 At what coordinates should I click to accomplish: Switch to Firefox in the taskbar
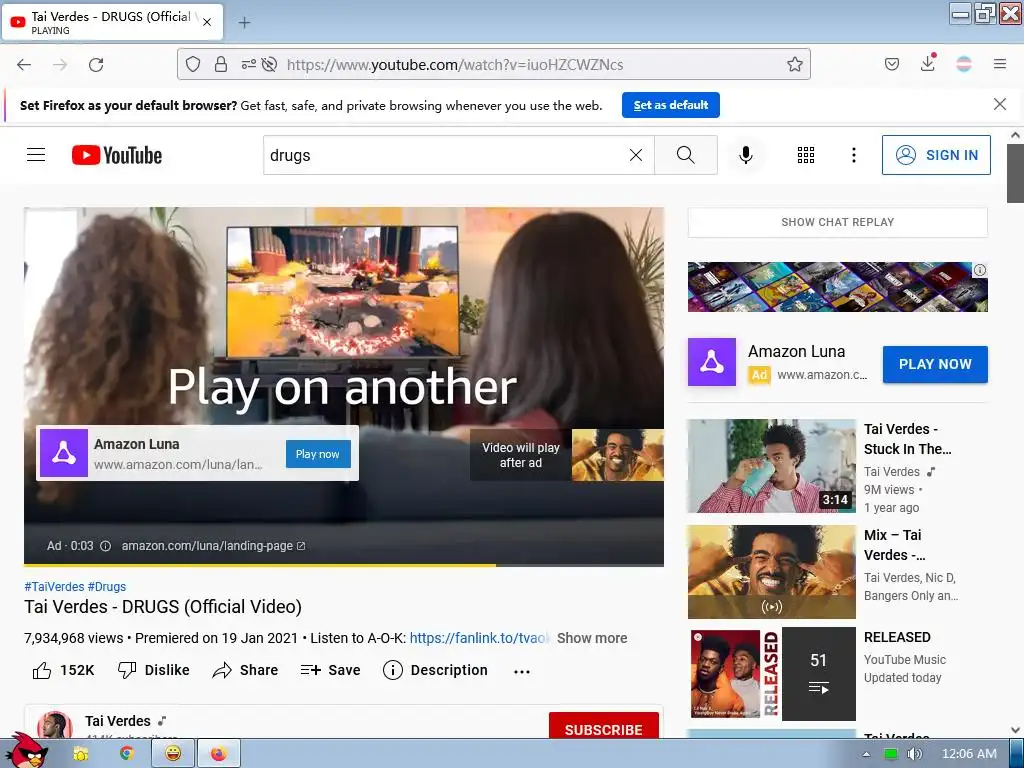click(219, 754)
